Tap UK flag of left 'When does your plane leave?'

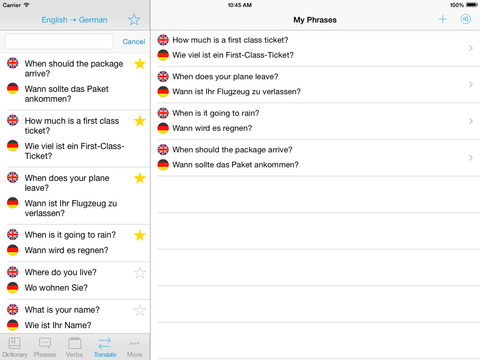point(13,177)
